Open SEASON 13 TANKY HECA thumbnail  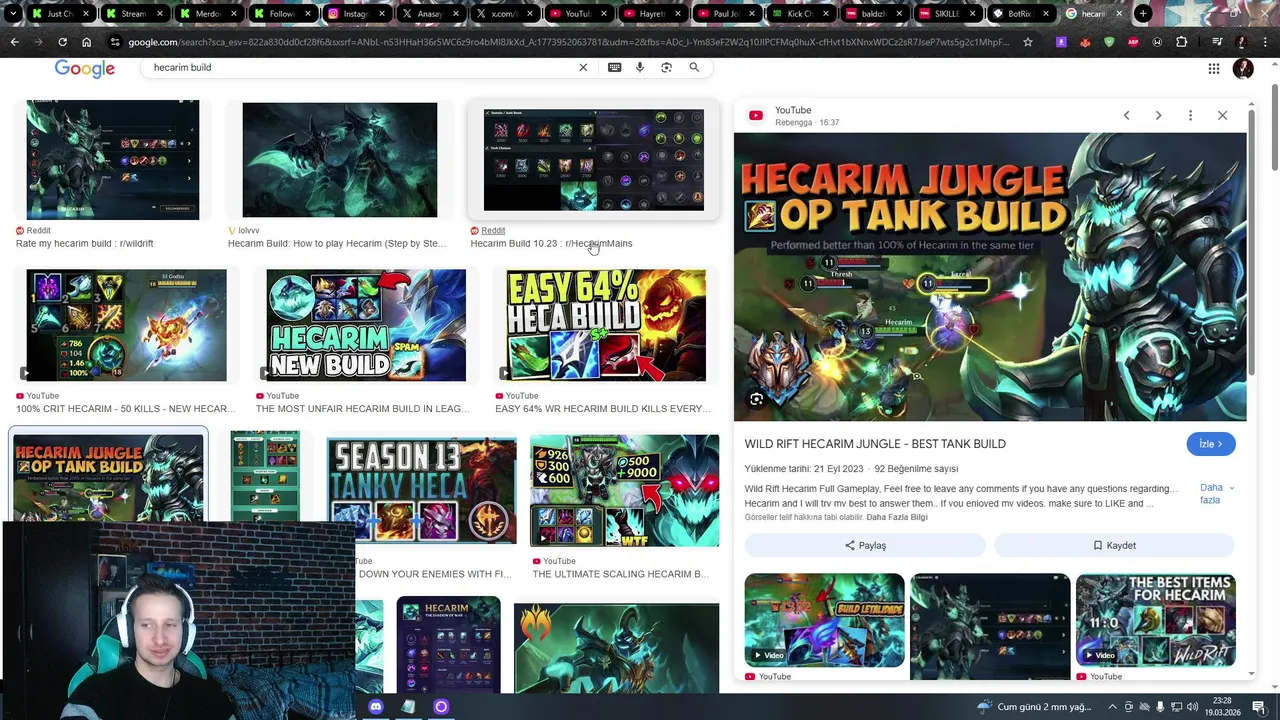(421, 490)
